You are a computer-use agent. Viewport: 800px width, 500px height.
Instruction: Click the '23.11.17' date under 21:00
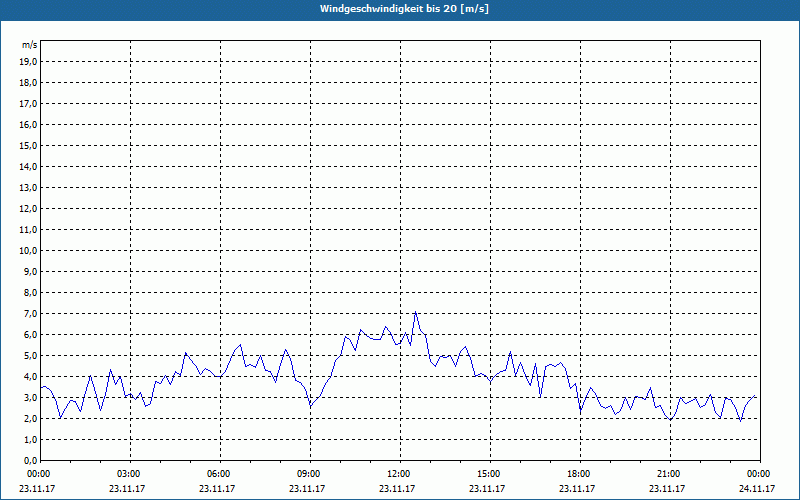pos(667,488)
